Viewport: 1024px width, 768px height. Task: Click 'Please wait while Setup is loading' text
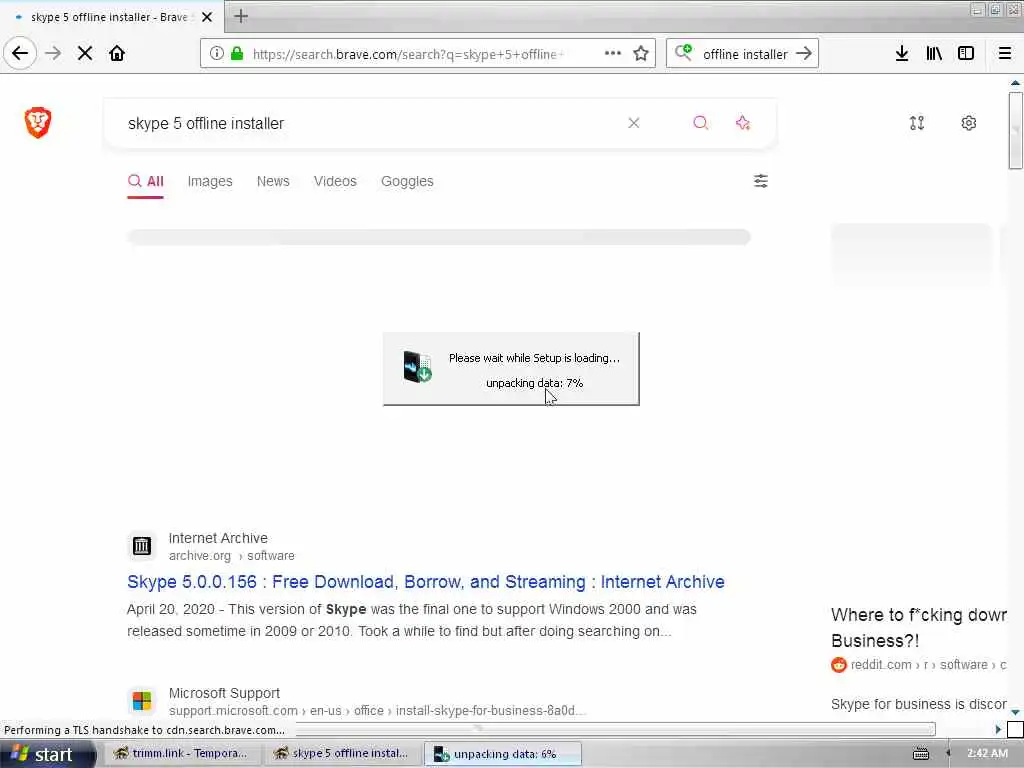coord(534,358)
